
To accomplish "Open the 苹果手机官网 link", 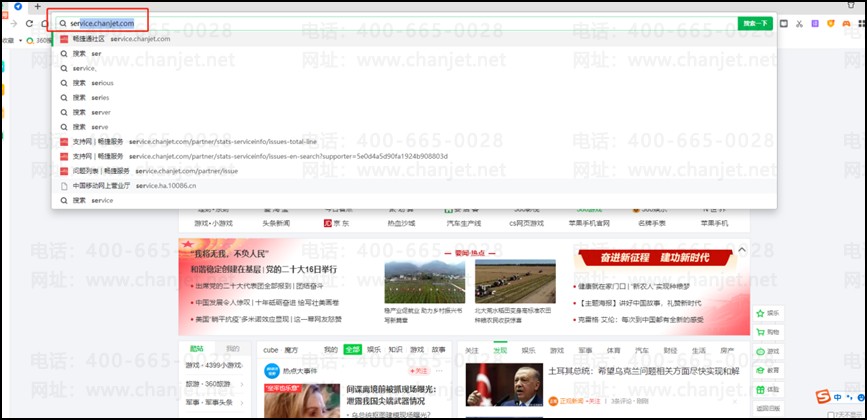I will (589, 223).
